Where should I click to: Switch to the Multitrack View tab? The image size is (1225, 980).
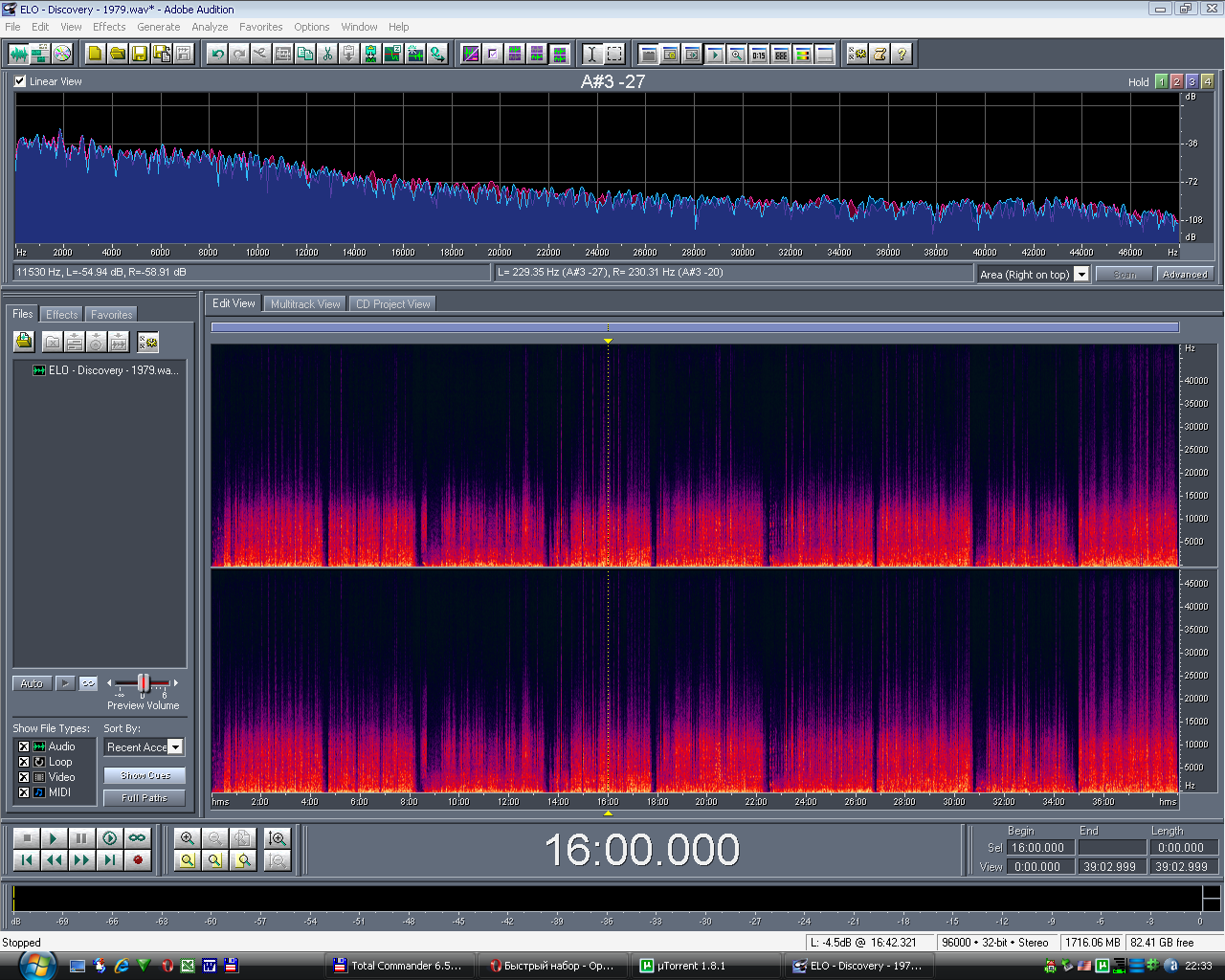click(x=305, y=304)
